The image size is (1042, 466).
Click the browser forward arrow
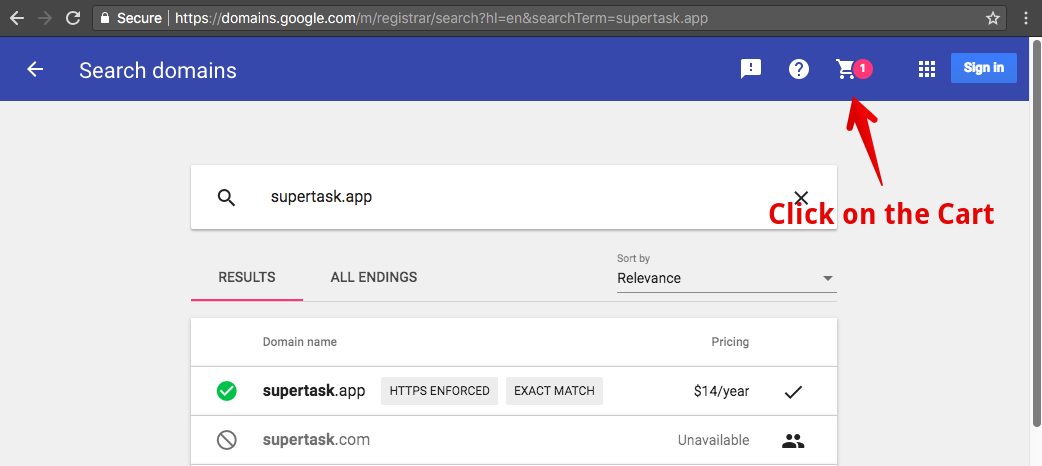45,18
